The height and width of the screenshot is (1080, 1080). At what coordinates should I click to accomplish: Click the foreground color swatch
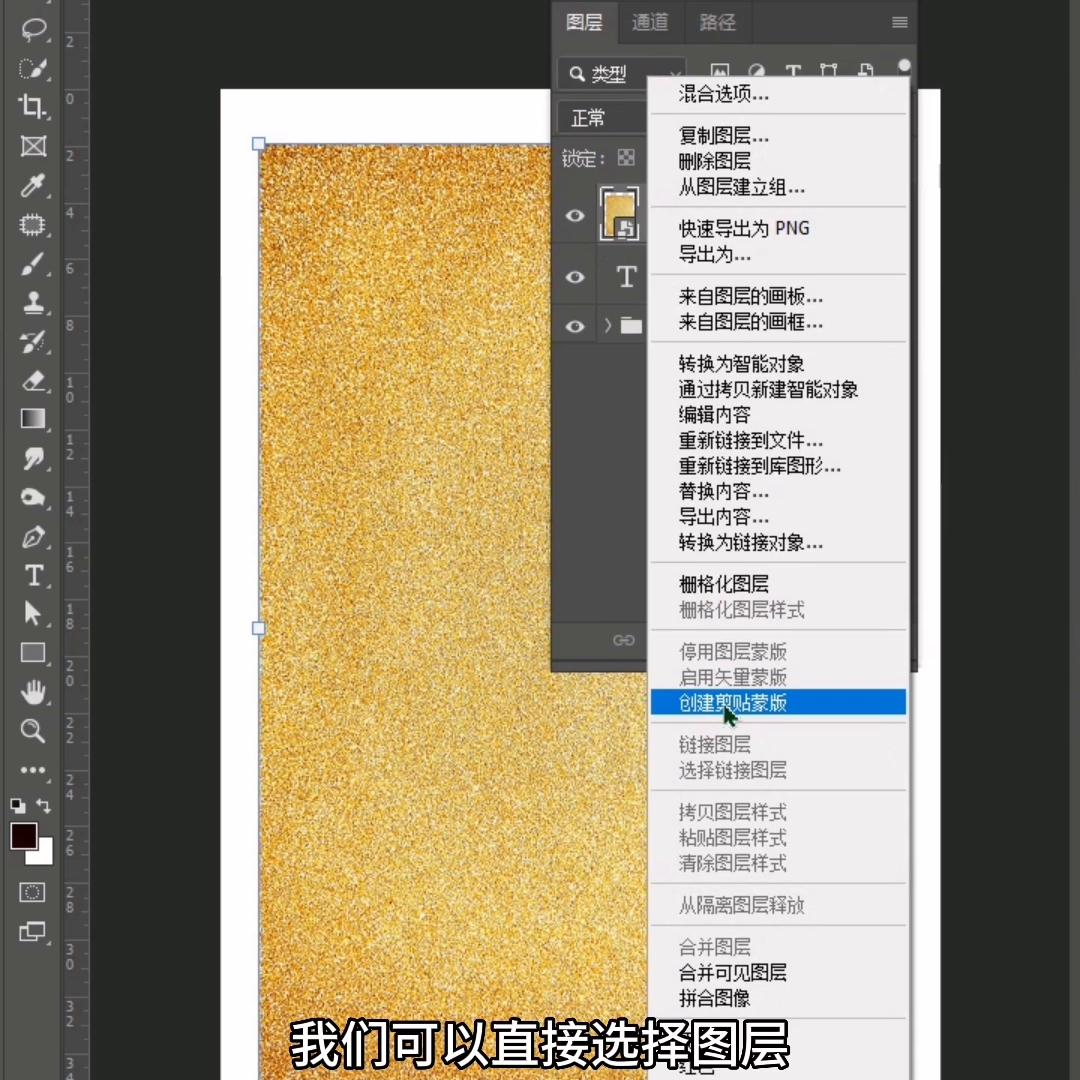pos(24,837)
